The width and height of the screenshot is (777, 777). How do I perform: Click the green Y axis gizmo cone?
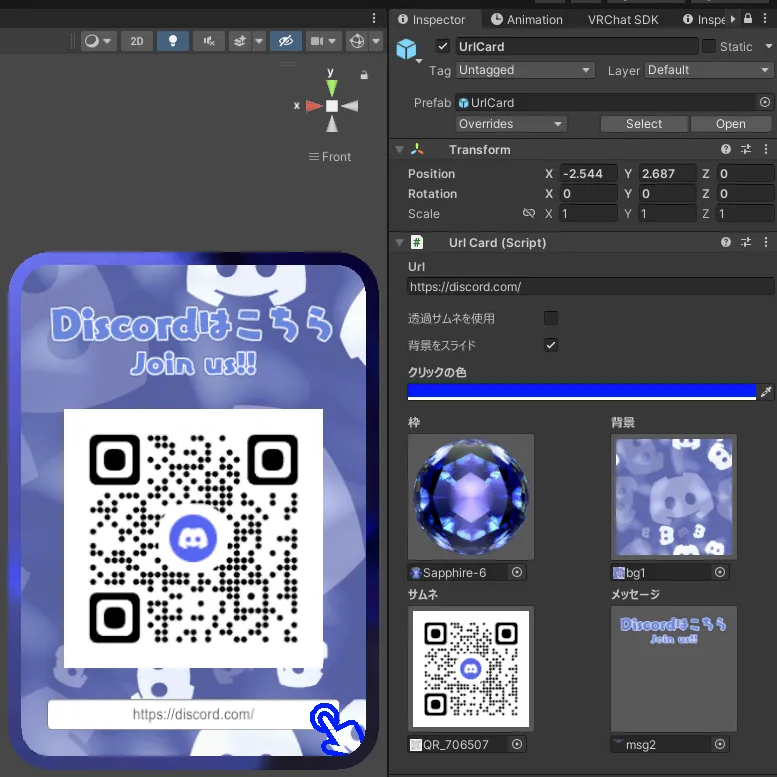332,88
